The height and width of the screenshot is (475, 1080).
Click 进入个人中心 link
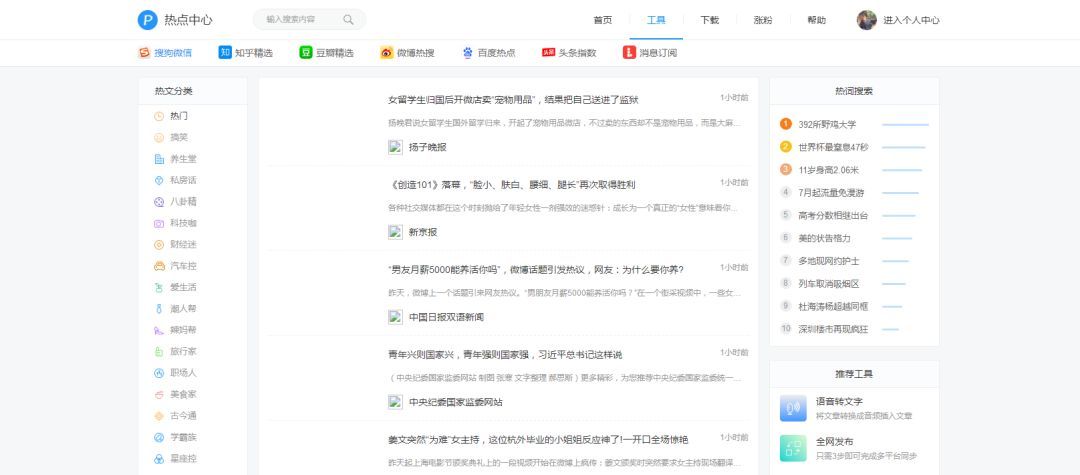(911, 20)
